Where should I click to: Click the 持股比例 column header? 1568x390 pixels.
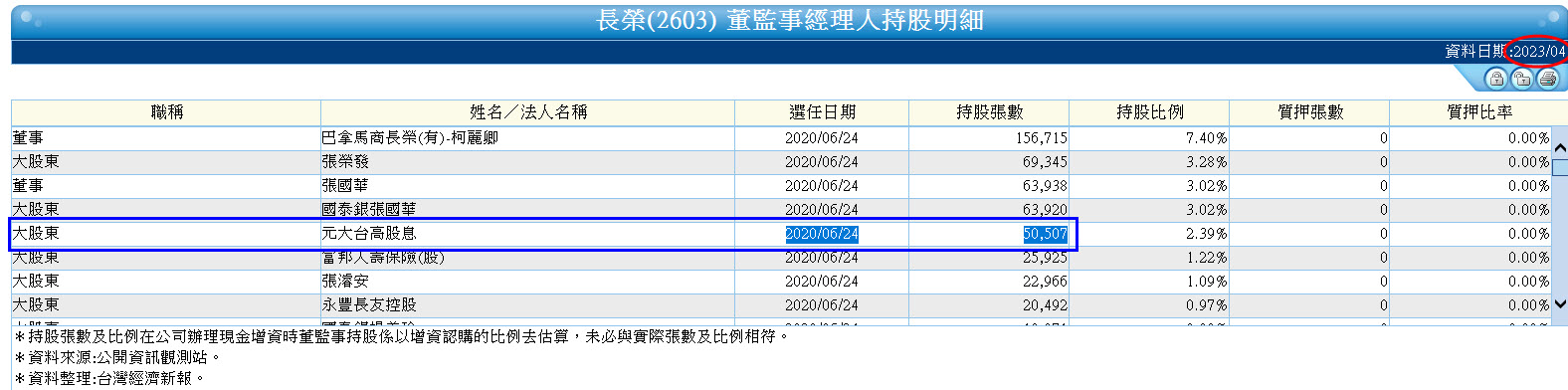1149,112
